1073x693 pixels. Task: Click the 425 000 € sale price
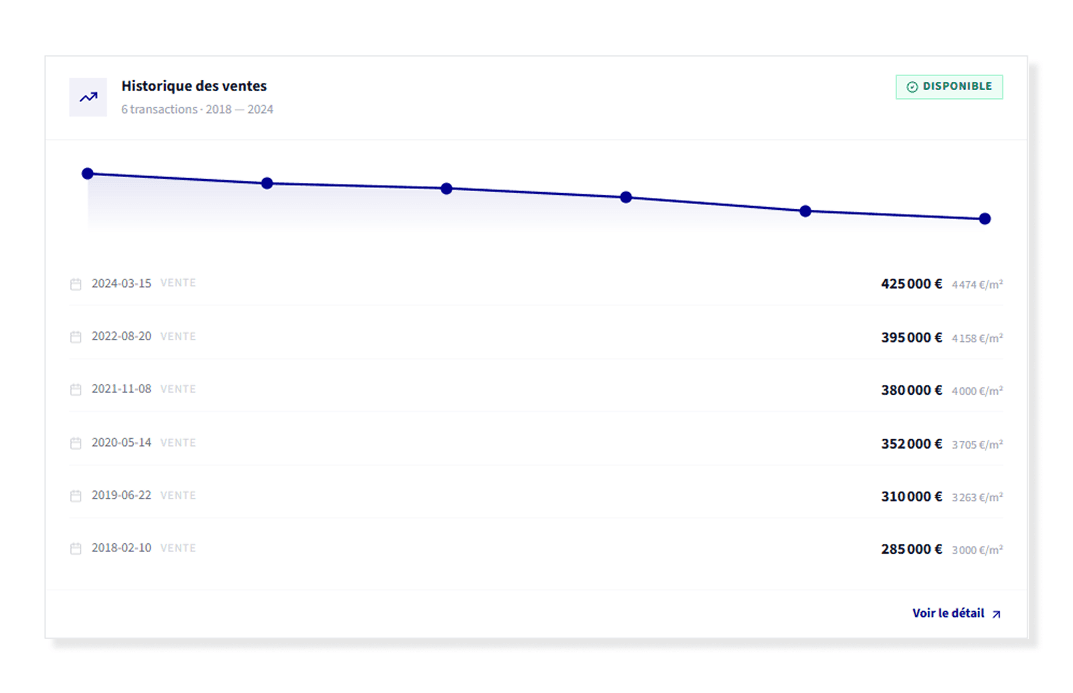tap(911, 284)
